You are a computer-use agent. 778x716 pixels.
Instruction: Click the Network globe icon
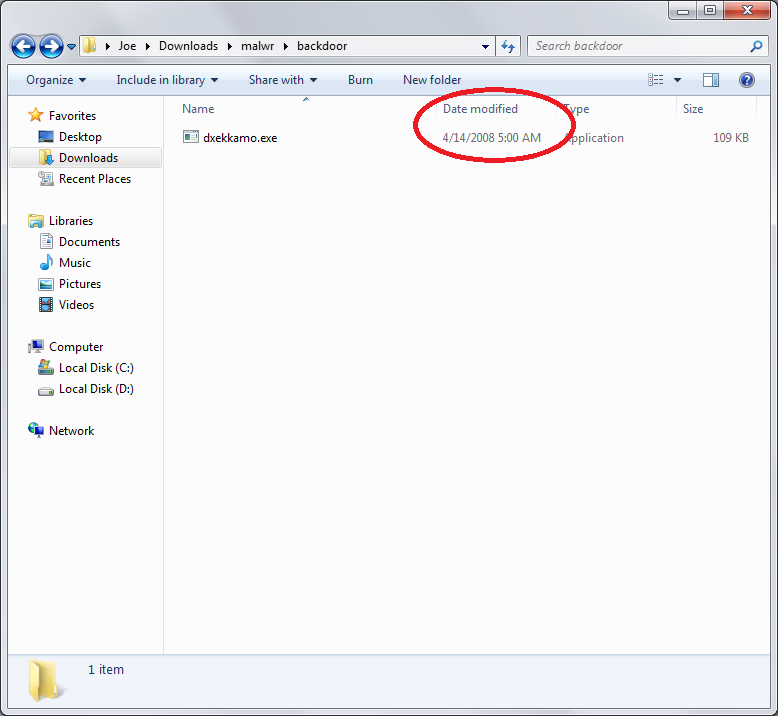[36, 431]
